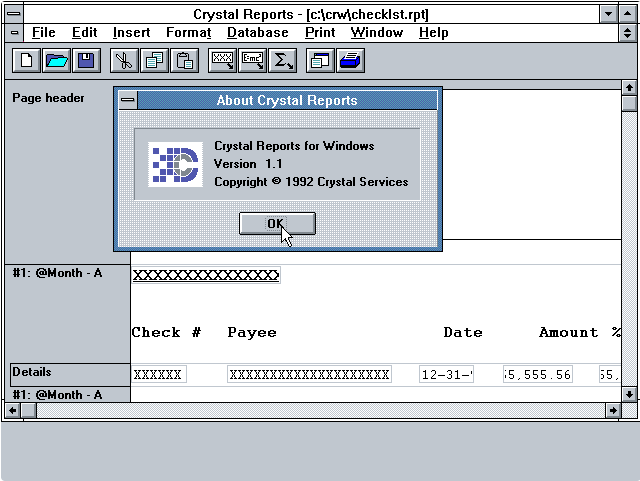Open the File menu

[43, 33]
